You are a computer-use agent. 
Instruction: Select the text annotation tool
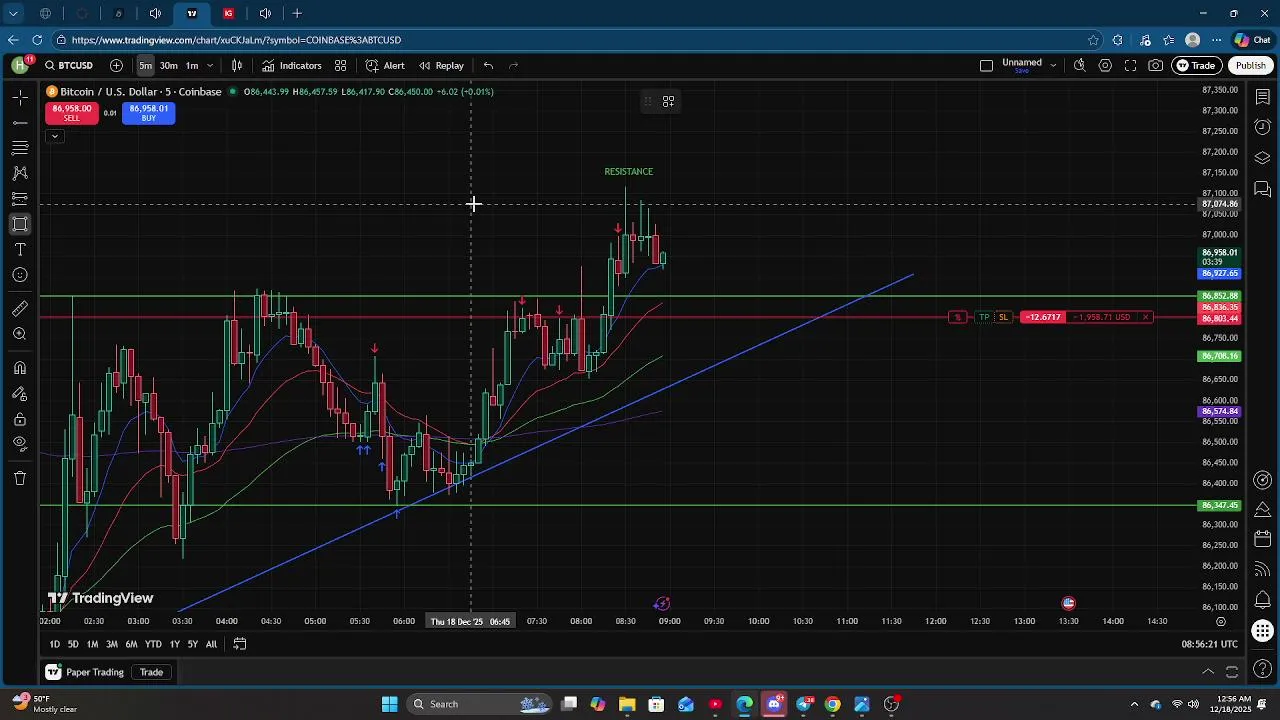click(x=20, y=250)
